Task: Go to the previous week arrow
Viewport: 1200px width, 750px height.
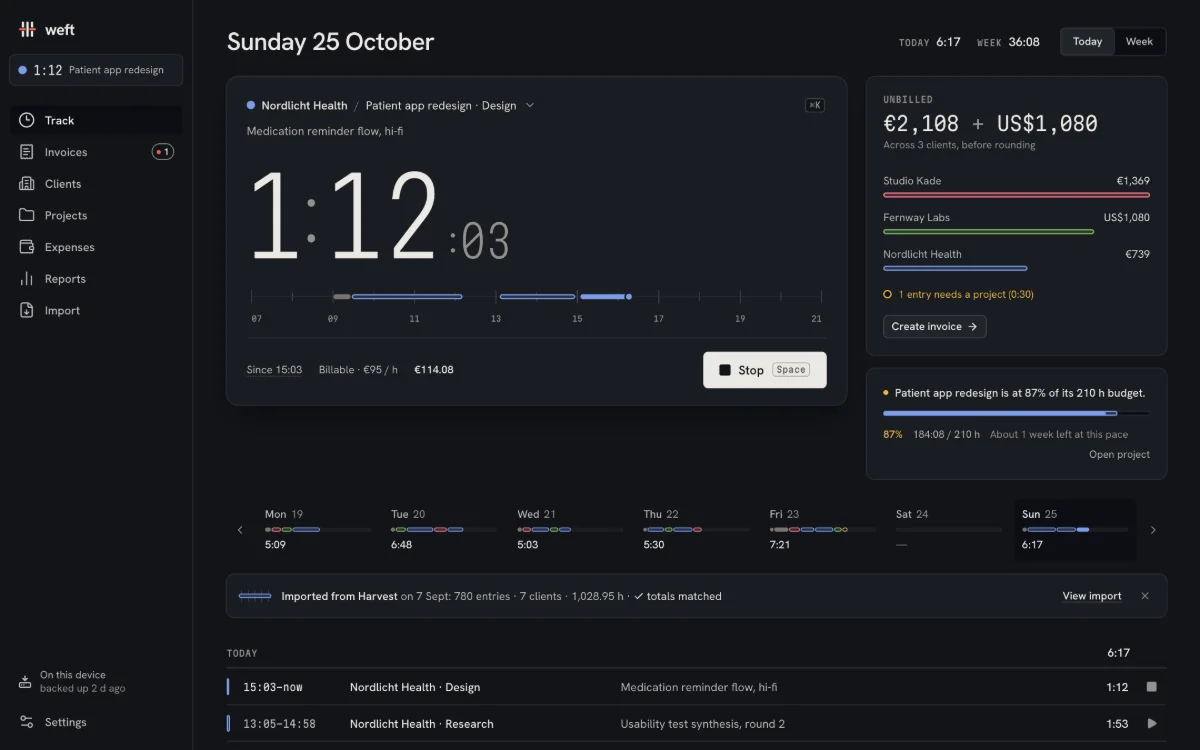Action: 240,530
